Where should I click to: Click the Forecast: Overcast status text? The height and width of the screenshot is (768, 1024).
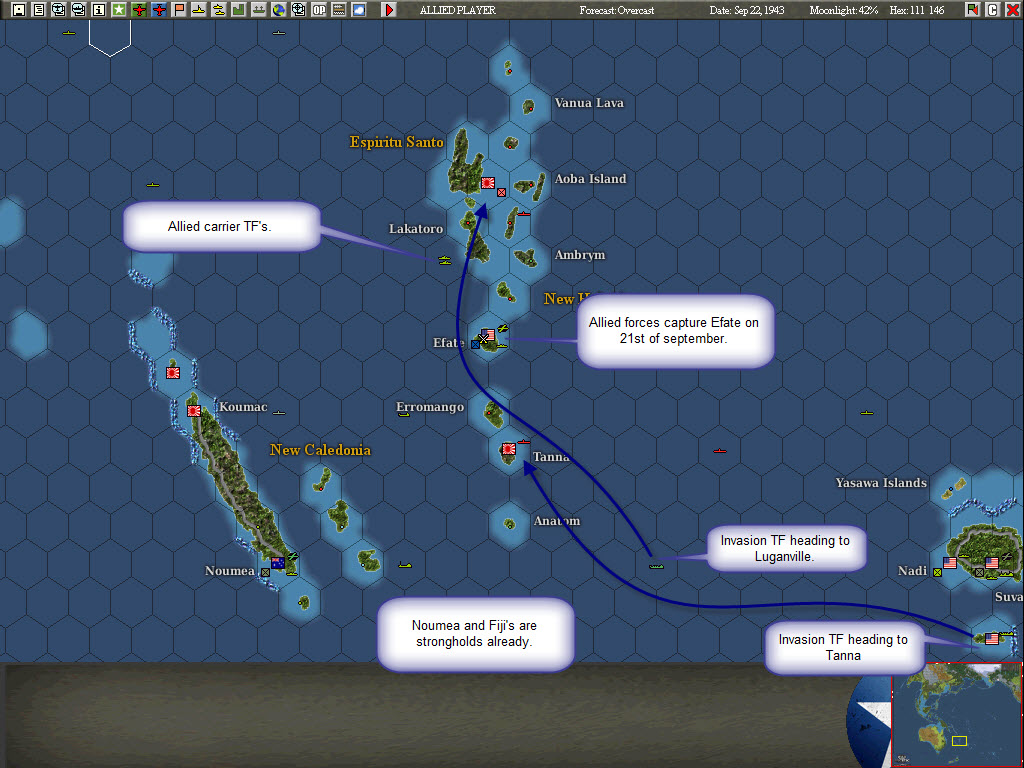coord(616,10)
